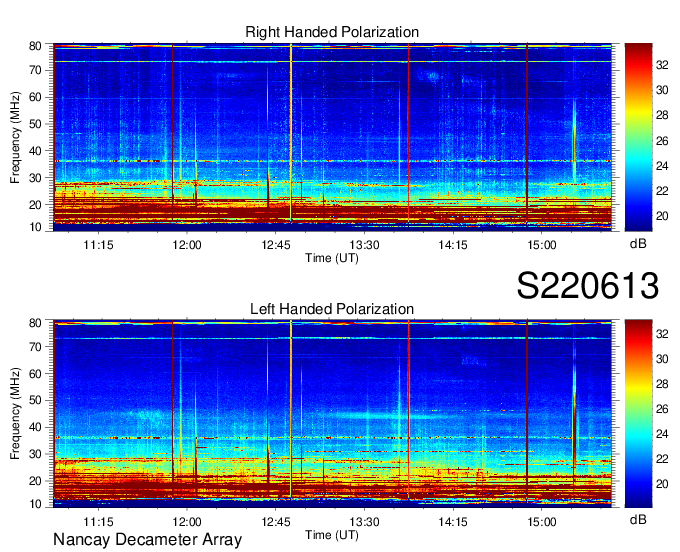
Task: Click the 30 MHz tick label on the bottom plot
Action: 35,454
